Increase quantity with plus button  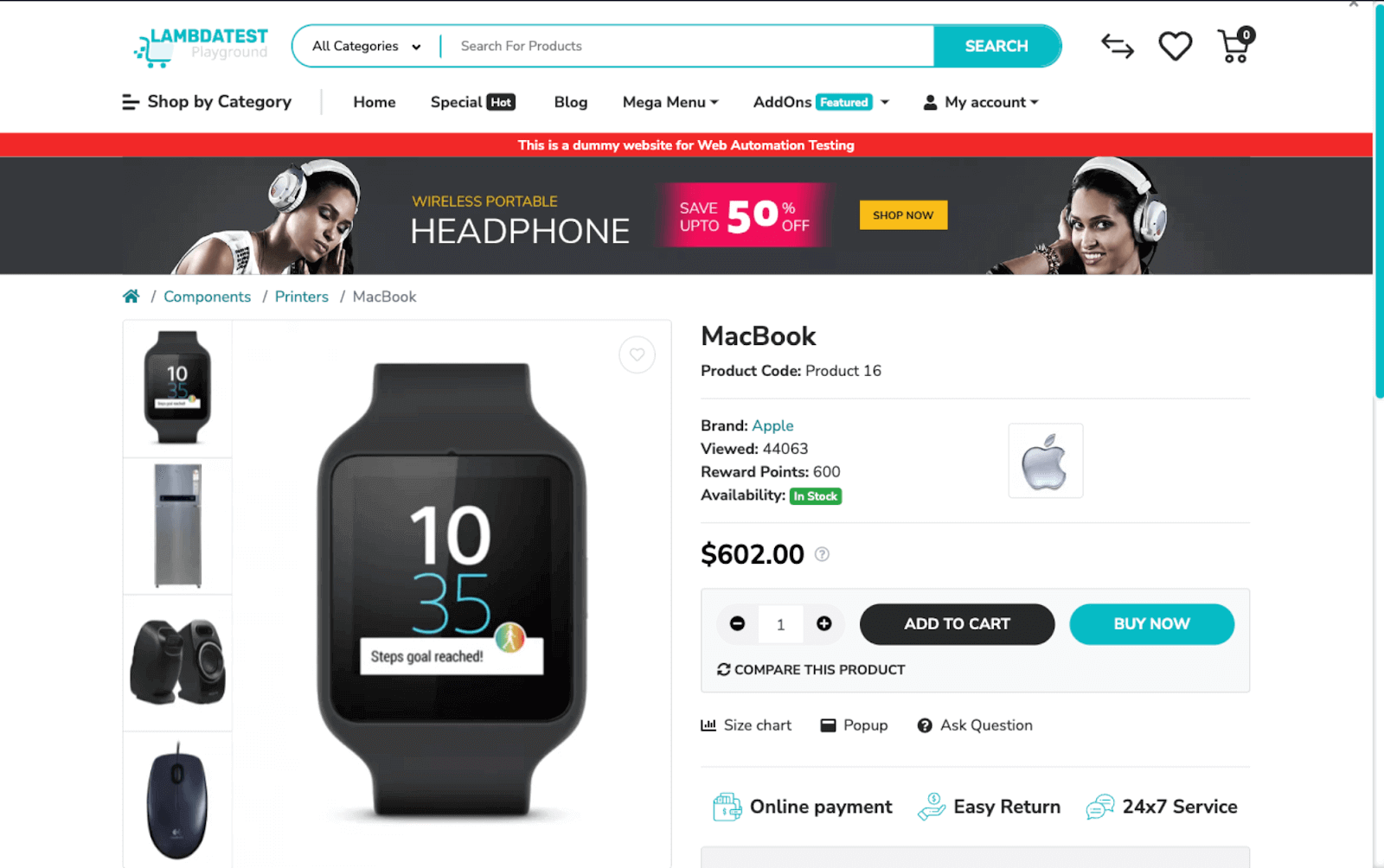pos(824,623)
